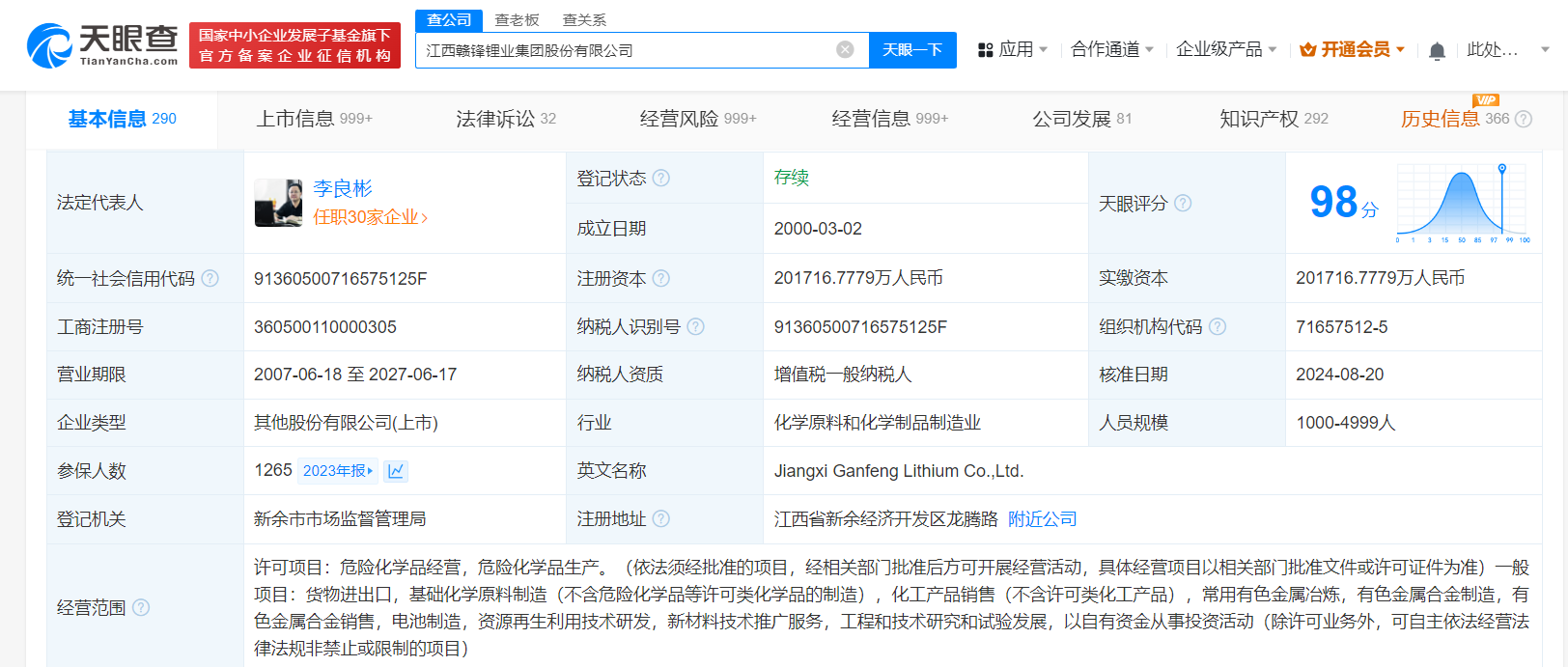Show help for 纳税人识别号
This screenshot has width=1568, height=667.
point(695,326)
